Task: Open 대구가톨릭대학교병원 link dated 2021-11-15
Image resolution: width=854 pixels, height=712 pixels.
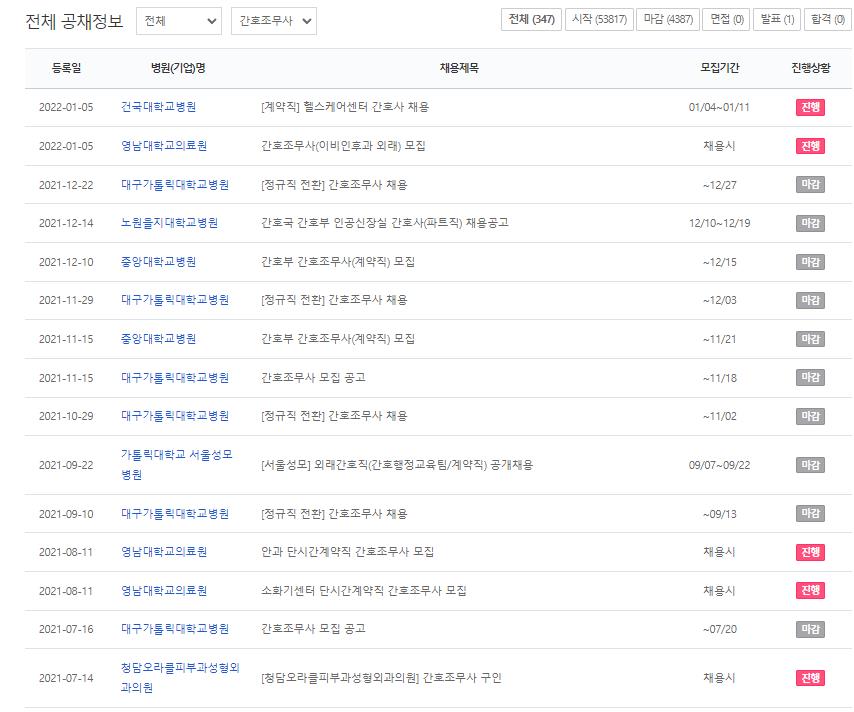Action: [175, 378]
